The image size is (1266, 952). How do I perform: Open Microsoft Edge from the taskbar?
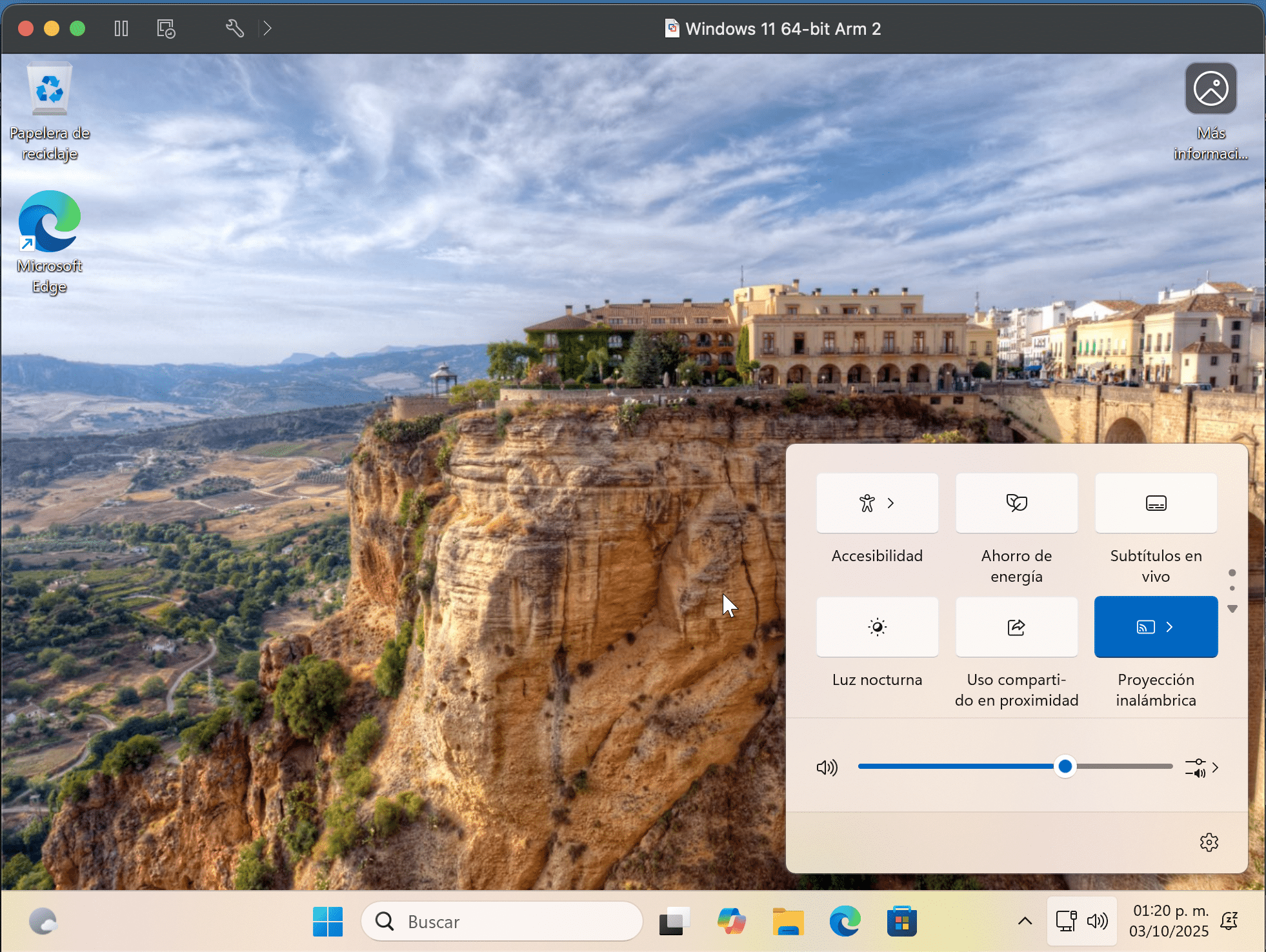[845, 922]
